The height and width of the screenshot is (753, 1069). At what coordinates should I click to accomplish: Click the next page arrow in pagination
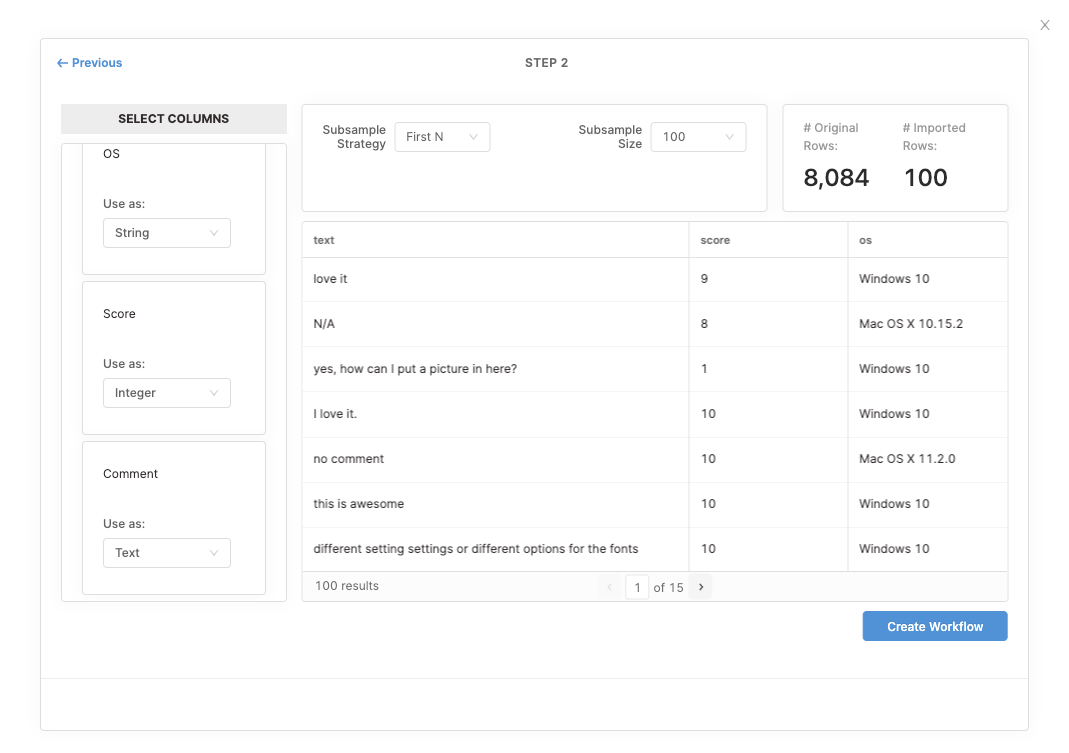[701, 587]
